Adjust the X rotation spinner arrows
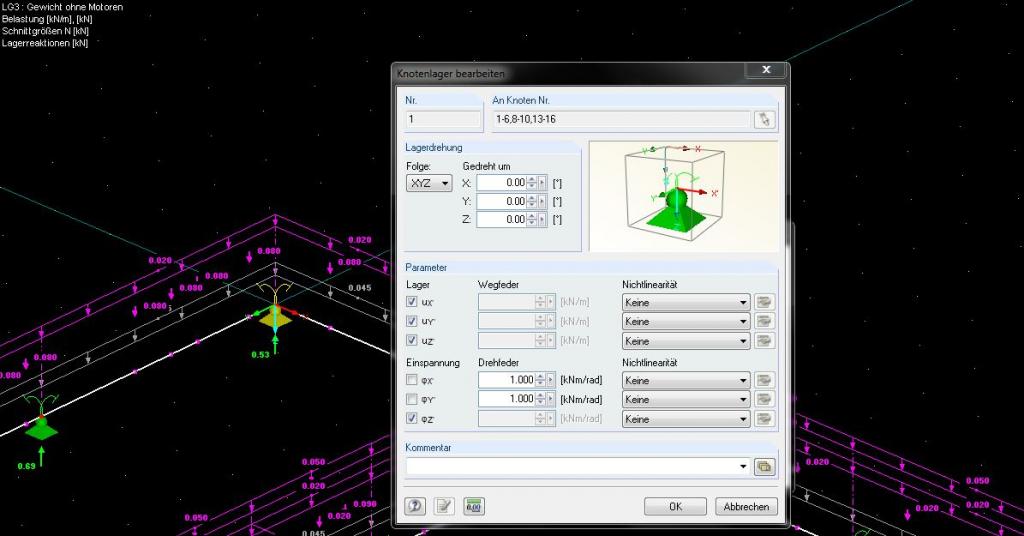 [532, 183]
